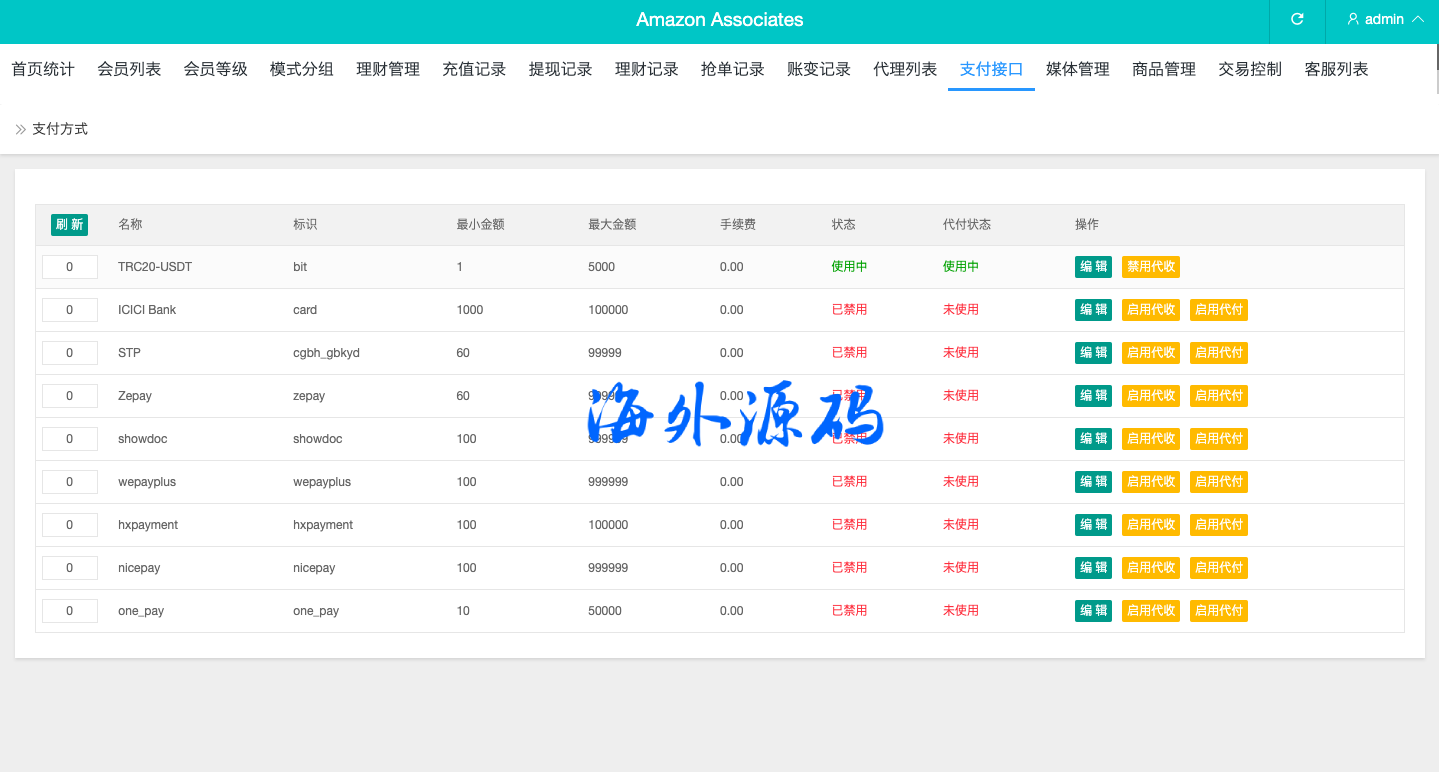
Task: Click the green 刷新 button
Action: click(x=69, y=225)
